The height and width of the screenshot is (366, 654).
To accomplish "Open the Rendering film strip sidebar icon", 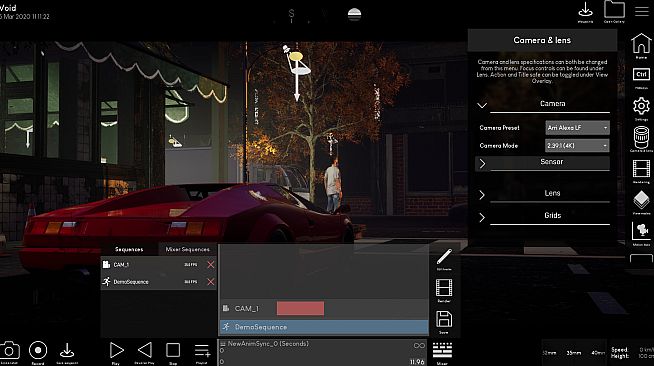I will click(x=641, y=169).
